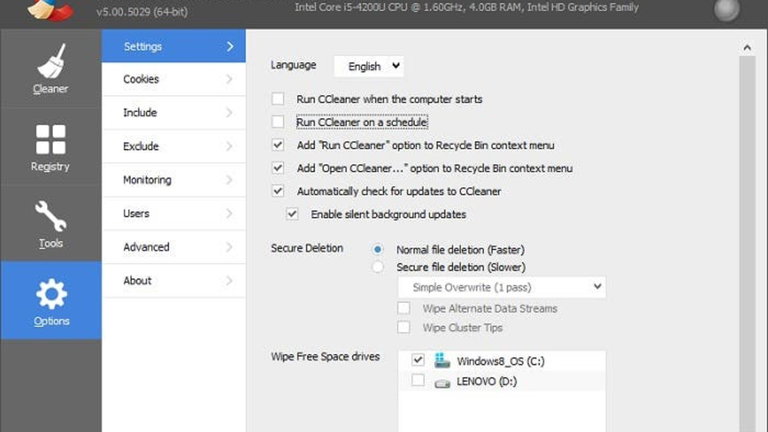The width and height of the screenshot is (768, 432).
Task: Open the Language dropdown
Action: click(x=369, y=66)
